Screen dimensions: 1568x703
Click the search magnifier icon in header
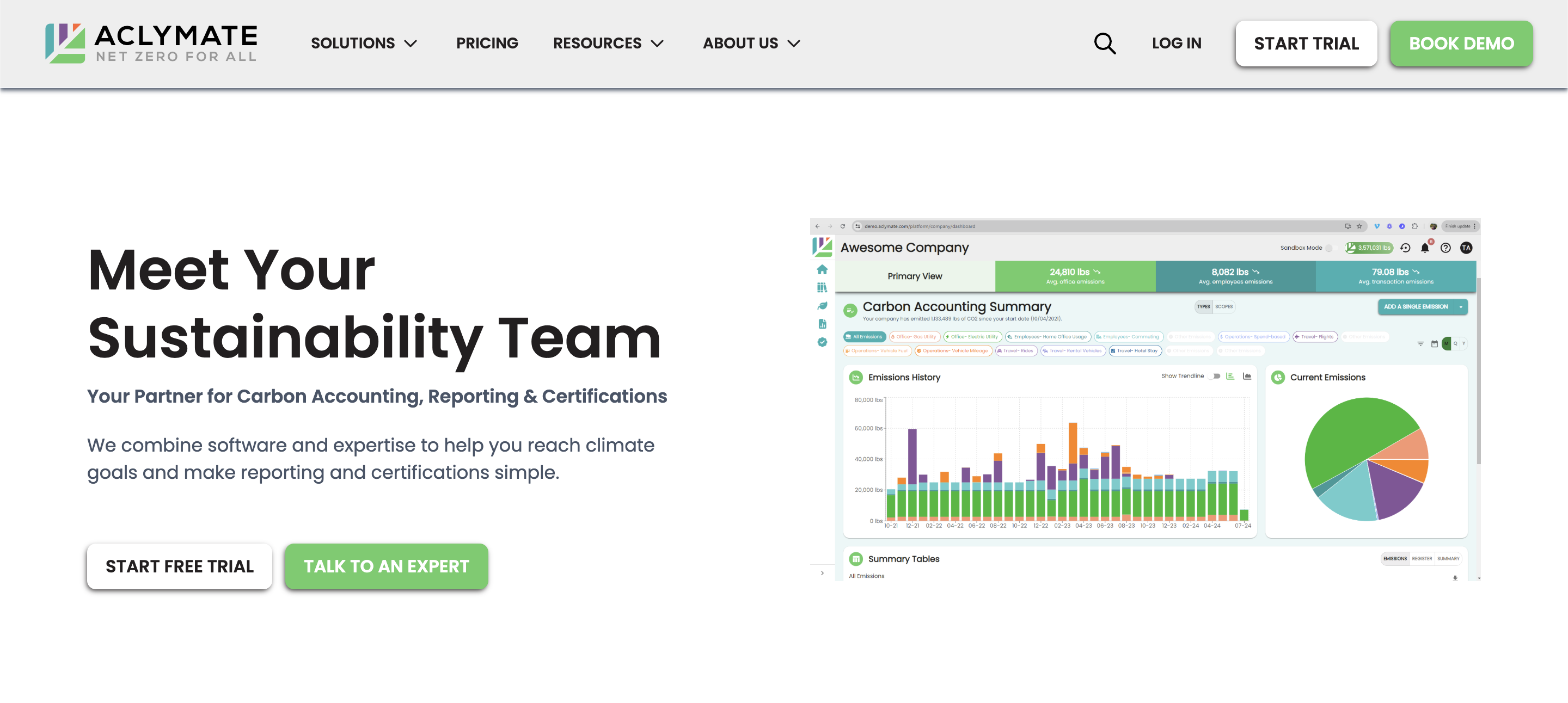(1104, 43)
